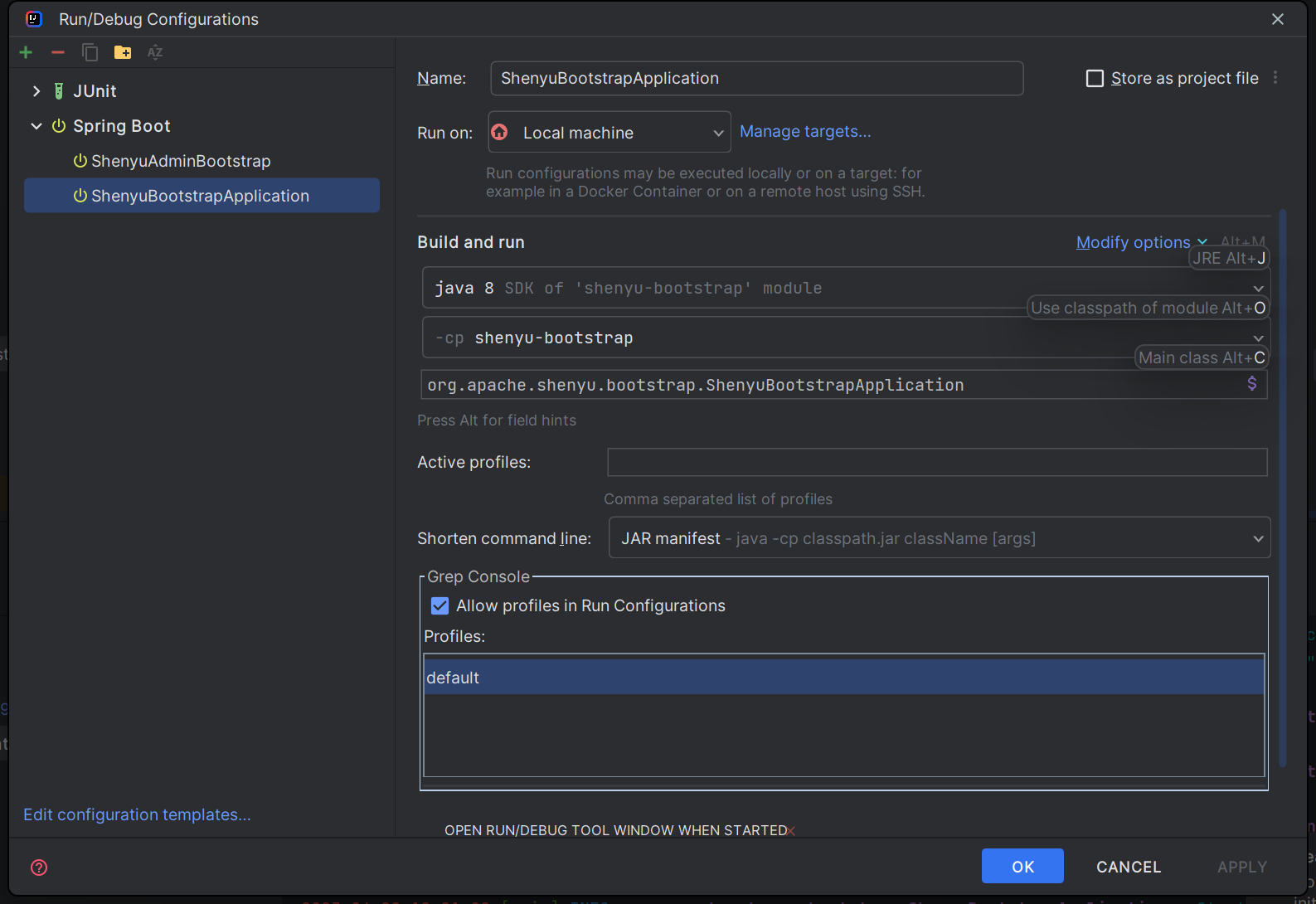The height and width of the screenshot is (904, 1316).
Task: Remove the Open Run/Debug Tool Window option tag
Action: [791, 831]
